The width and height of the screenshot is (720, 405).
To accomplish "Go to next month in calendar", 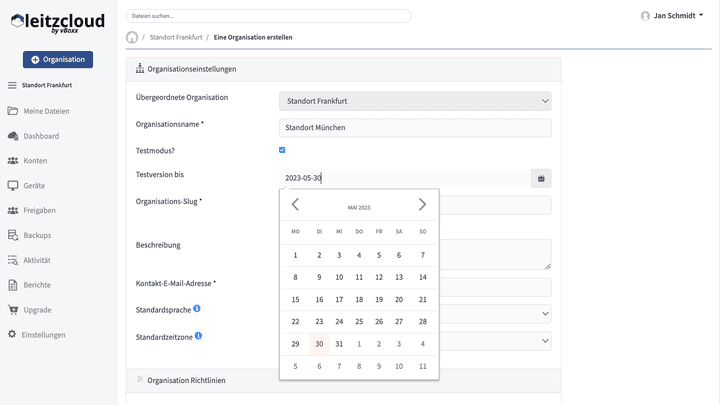I will click(422, 205).
